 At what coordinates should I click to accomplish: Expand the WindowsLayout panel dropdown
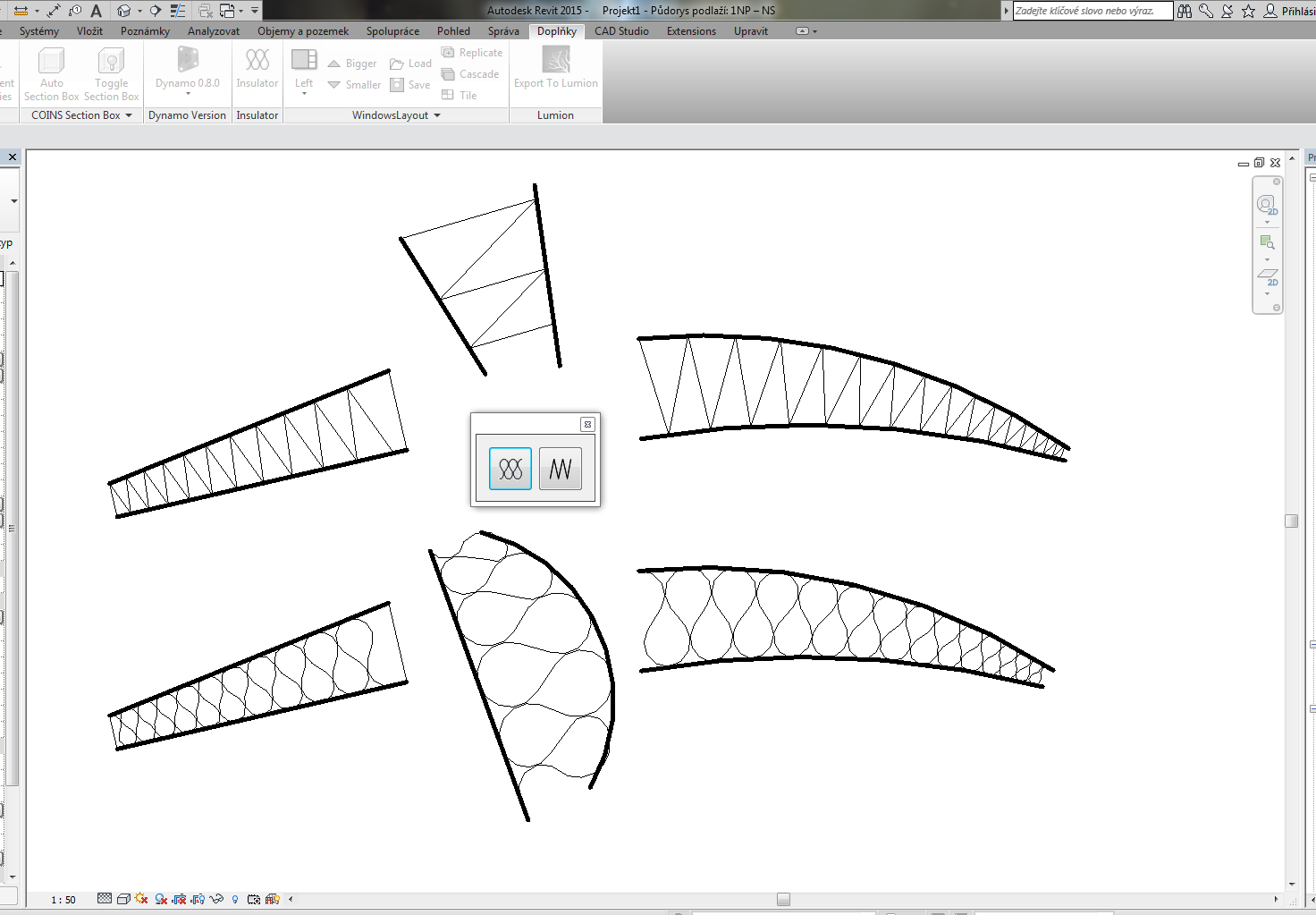pyautogui.click(x=437, y=115)
